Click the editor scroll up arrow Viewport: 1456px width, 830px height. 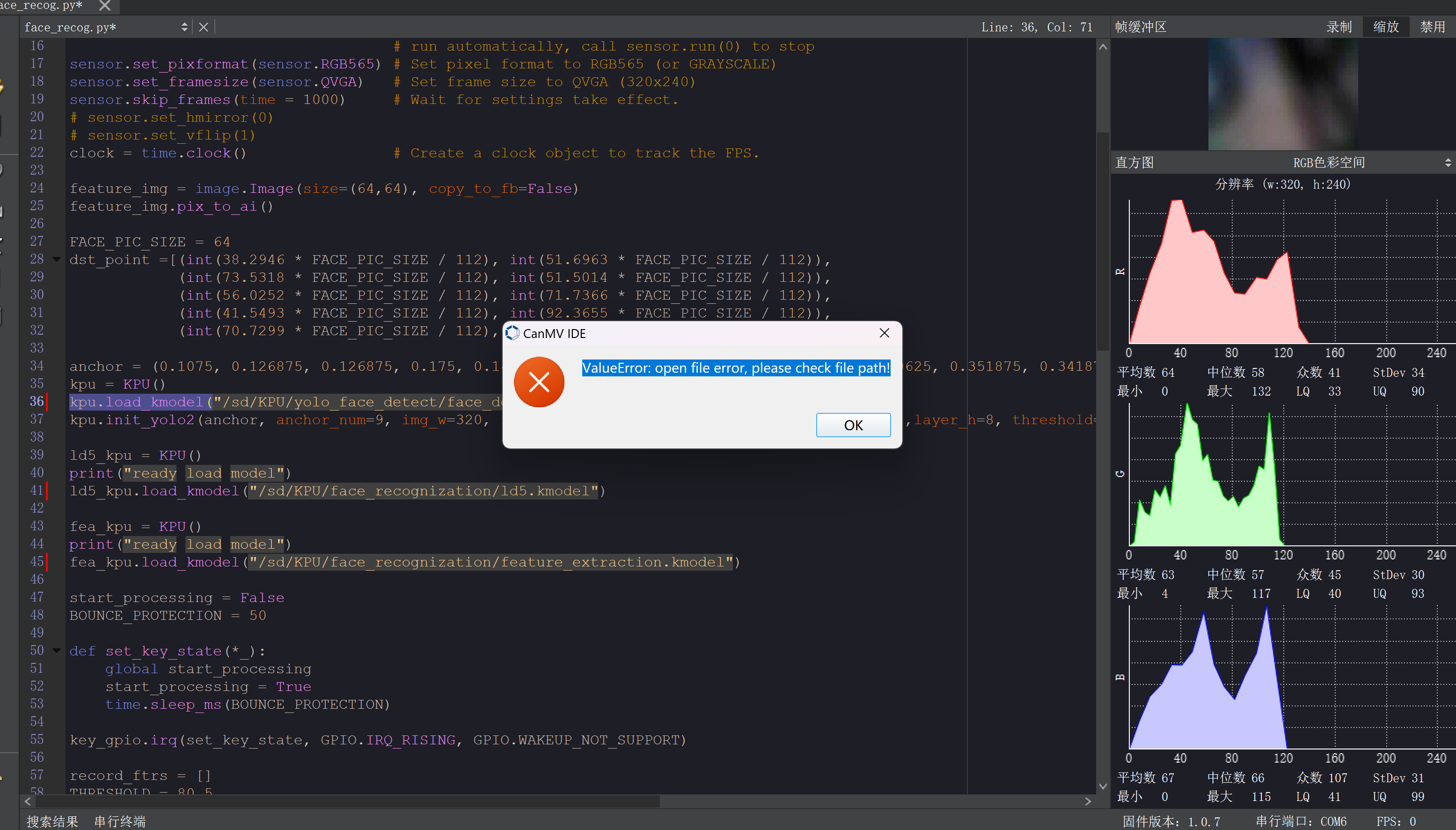pyautogui.click(x=1103, y=47)
